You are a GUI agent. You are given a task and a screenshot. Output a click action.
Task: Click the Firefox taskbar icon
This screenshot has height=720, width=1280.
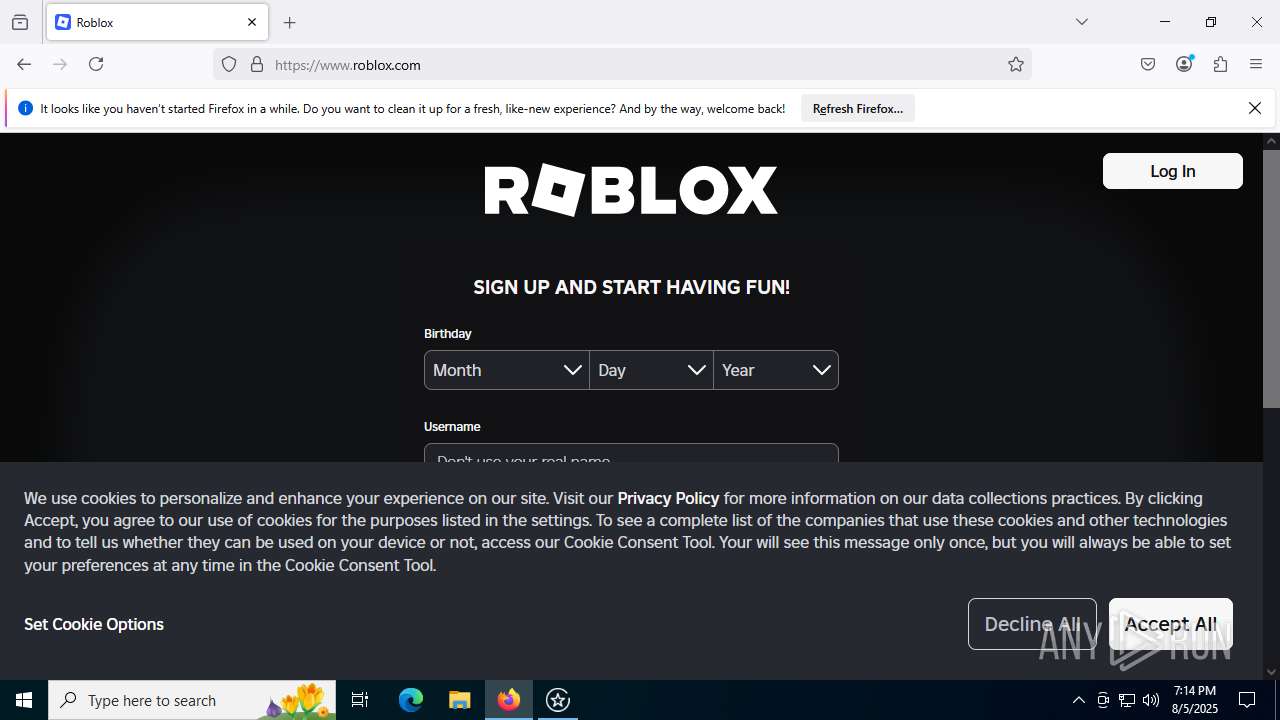509,700
